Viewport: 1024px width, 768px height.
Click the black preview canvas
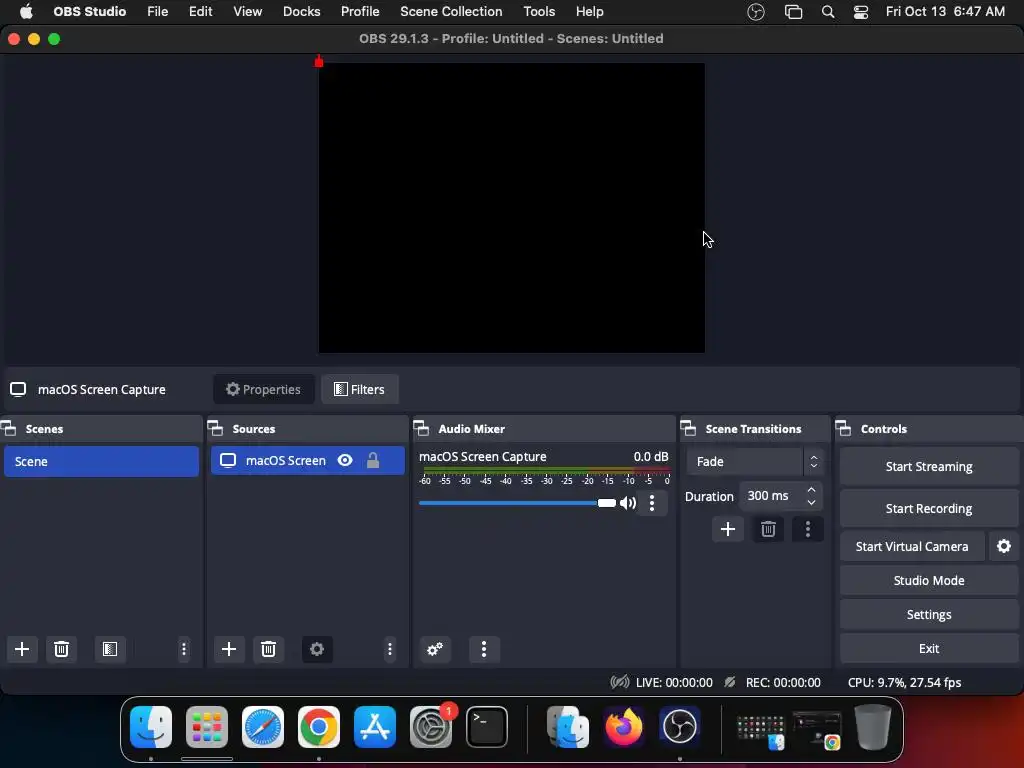click(511, 208)
